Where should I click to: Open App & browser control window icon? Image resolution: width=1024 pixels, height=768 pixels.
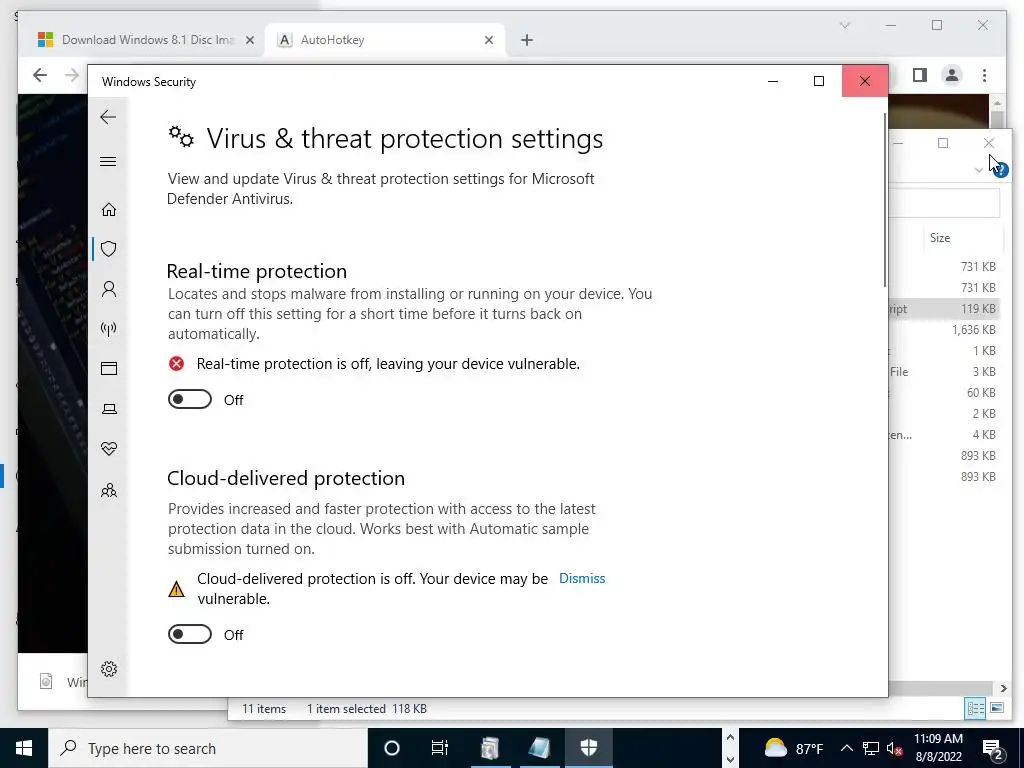point(108,368)
